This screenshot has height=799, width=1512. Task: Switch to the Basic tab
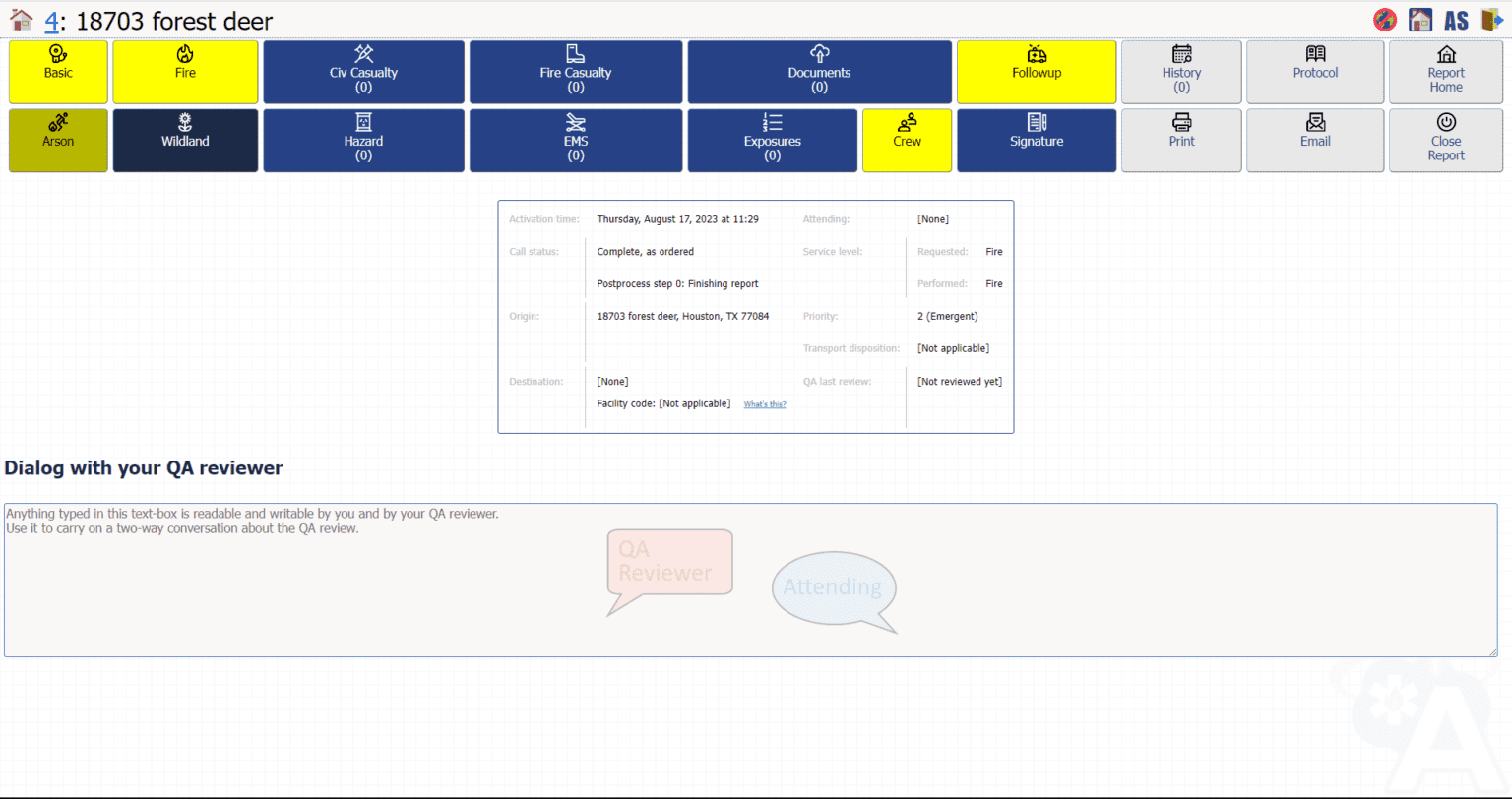(57, 71)
